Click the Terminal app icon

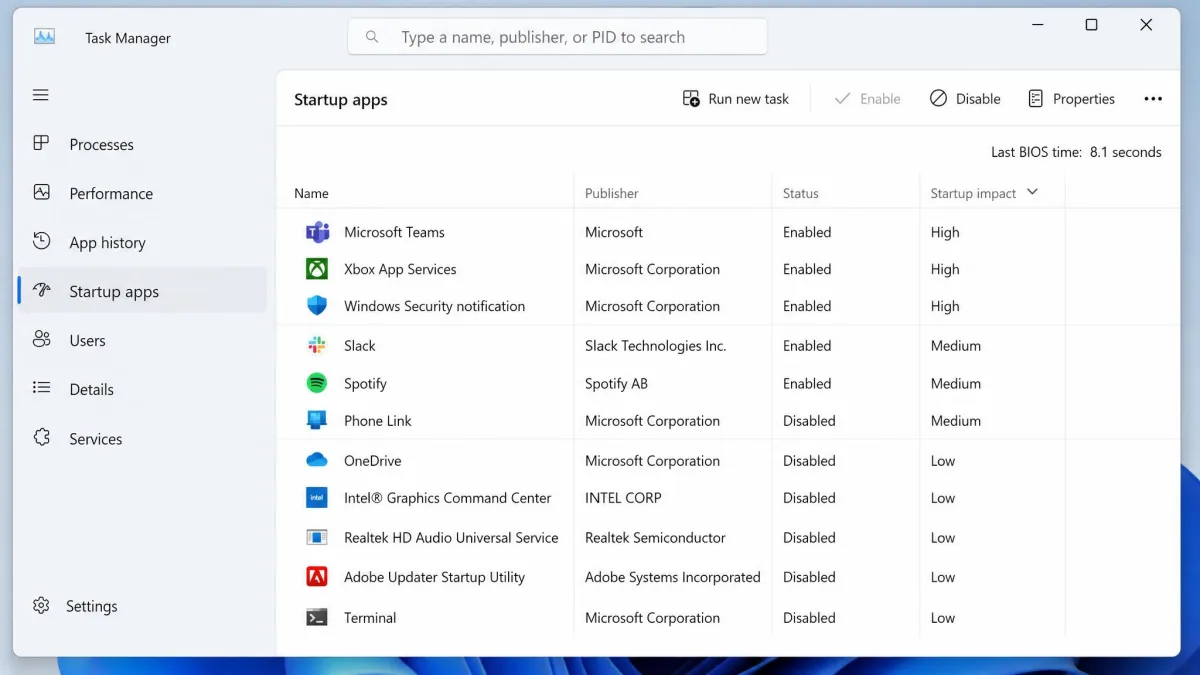pyautogui.click(x=317, y=617)
